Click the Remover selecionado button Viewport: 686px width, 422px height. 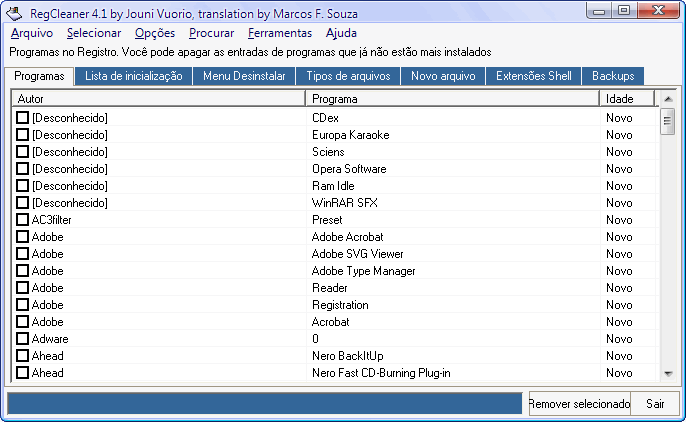pos(579,403)
